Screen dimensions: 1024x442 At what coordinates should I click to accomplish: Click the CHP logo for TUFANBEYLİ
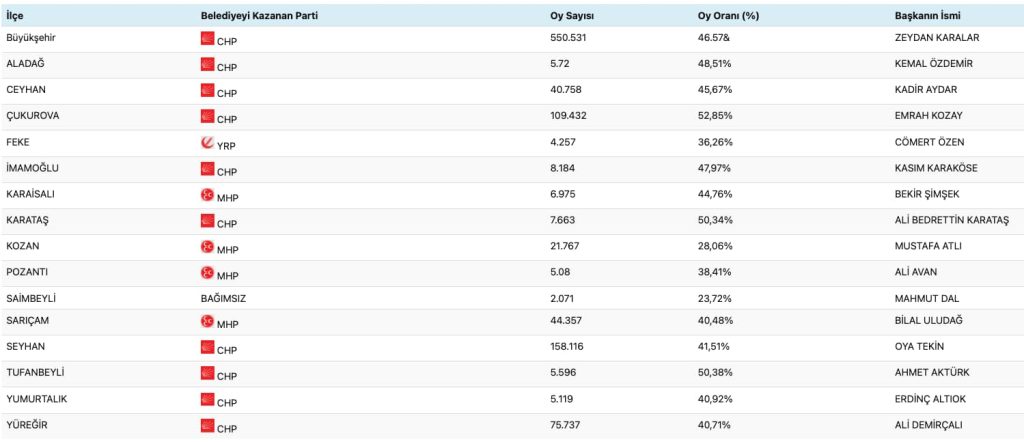coord(208,373)
